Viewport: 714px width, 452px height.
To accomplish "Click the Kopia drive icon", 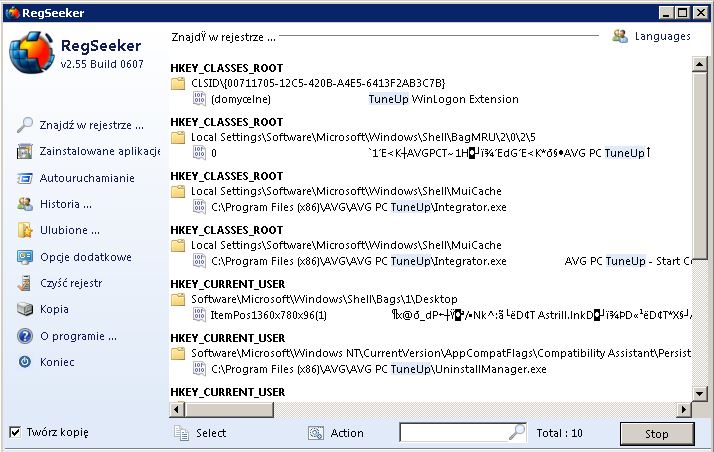I will click(x=25, y=309).
